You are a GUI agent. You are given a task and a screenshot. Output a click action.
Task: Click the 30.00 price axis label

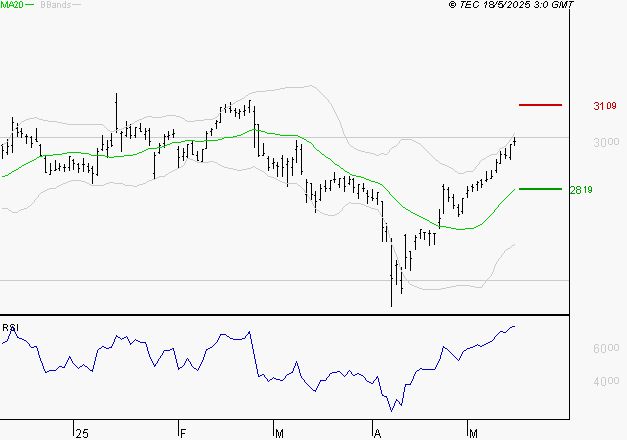click(x=606, y=142)
